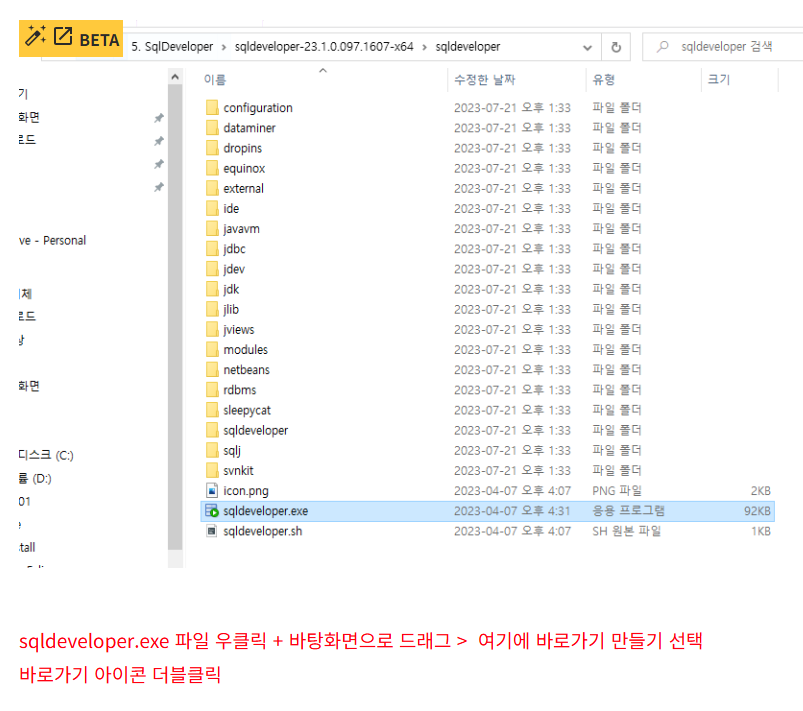Select the javavm folder icon
803x711 pixels.
(212, 228)
